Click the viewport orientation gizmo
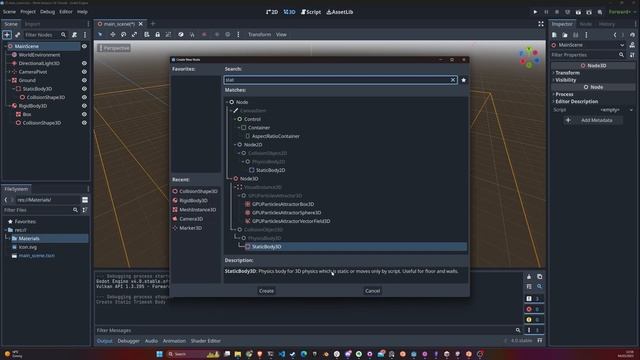The image size is (640, 360). (x=529, y=58)
